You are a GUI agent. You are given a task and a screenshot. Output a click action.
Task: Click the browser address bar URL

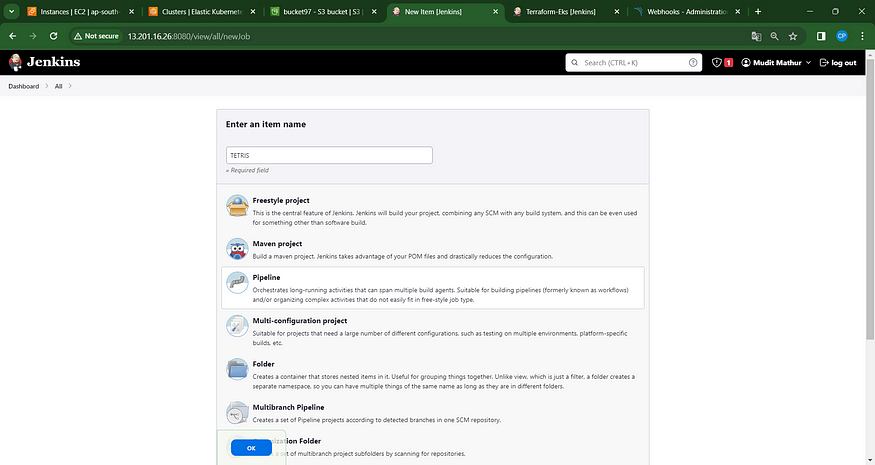(x=189, y=36)
